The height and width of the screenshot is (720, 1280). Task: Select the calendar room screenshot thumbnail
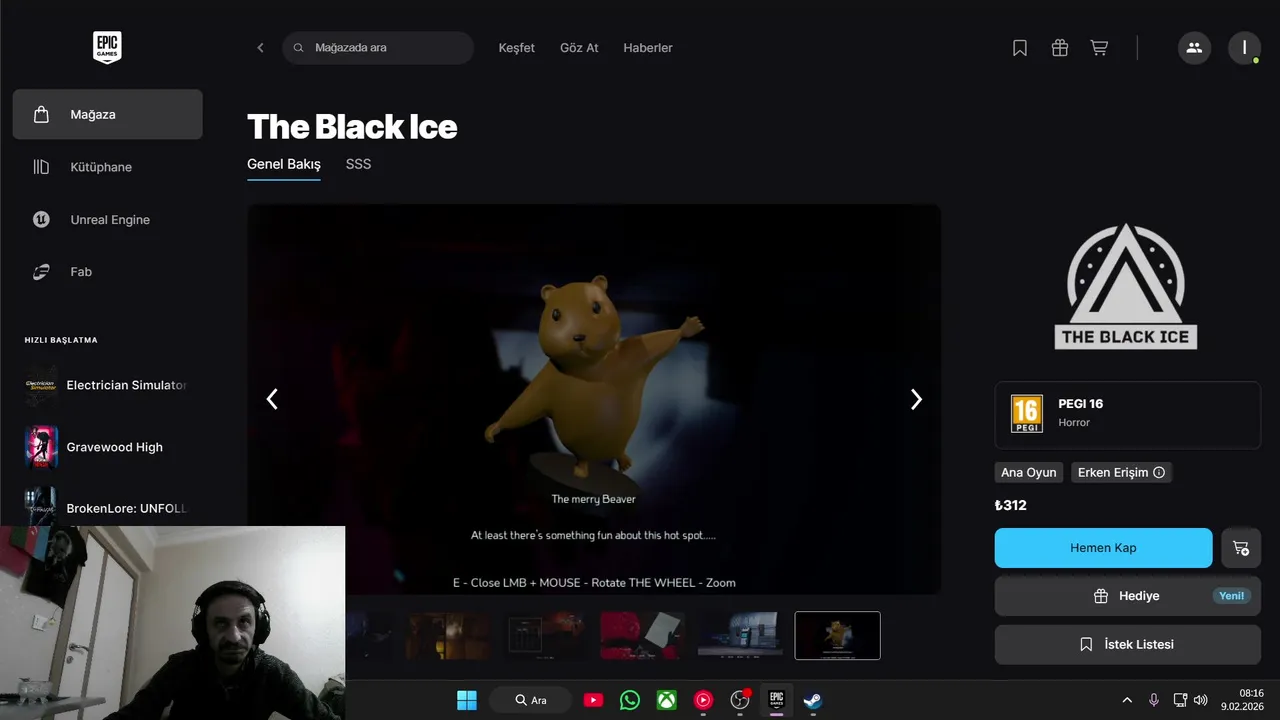545,636
